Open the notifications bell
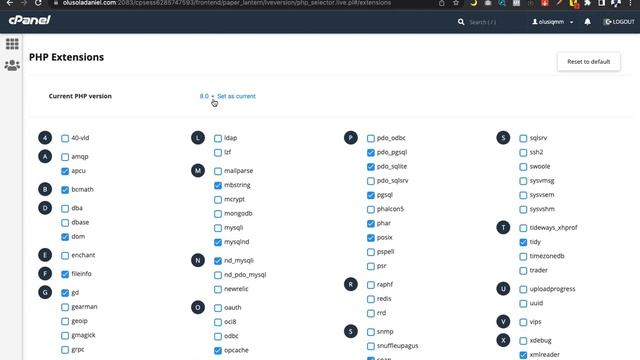Viewport: 640px width, 360px height. 587,22
